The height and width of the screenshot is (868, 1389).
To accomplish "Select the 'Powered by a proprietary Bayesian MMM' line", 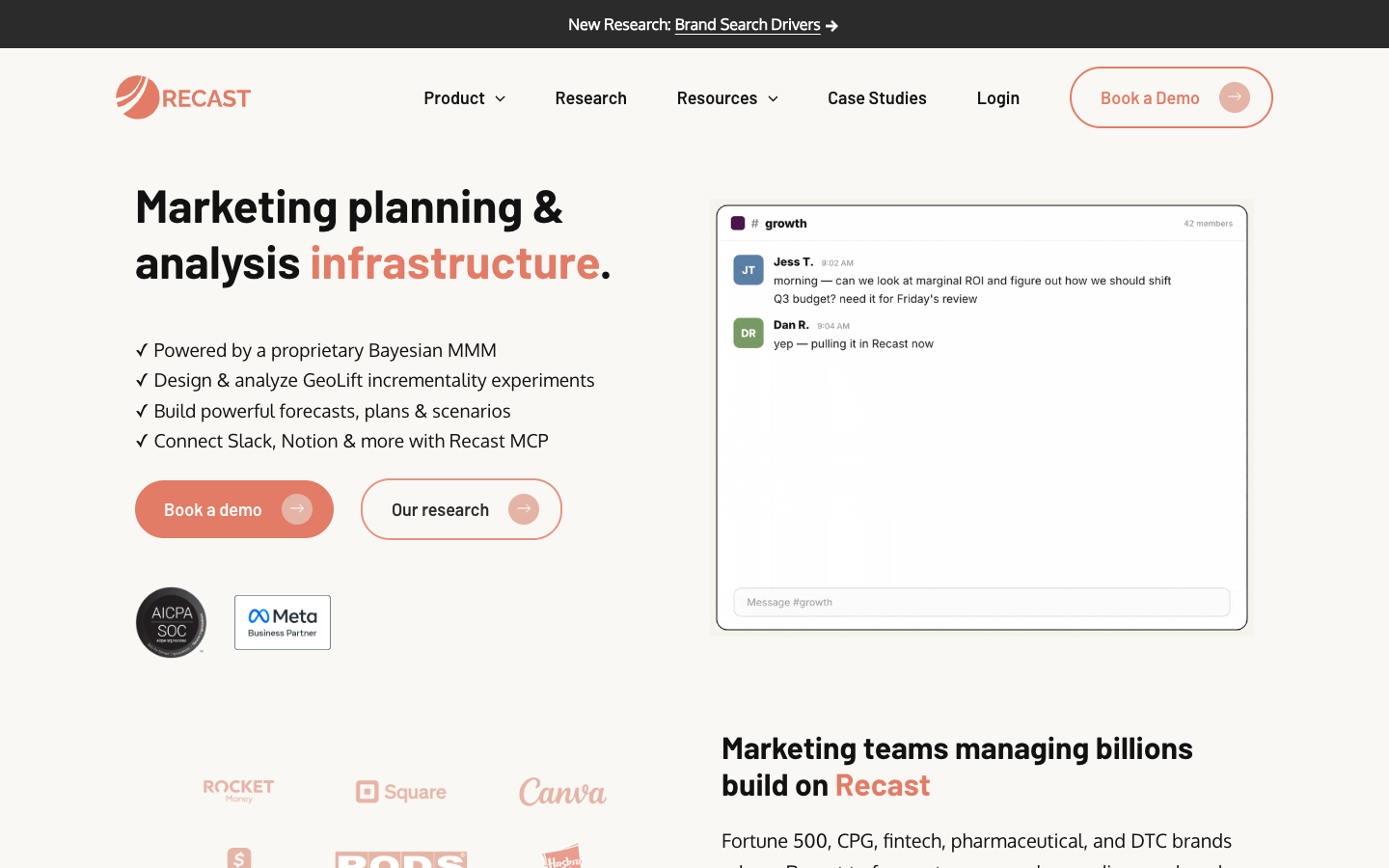I will (x=316, y=350).
